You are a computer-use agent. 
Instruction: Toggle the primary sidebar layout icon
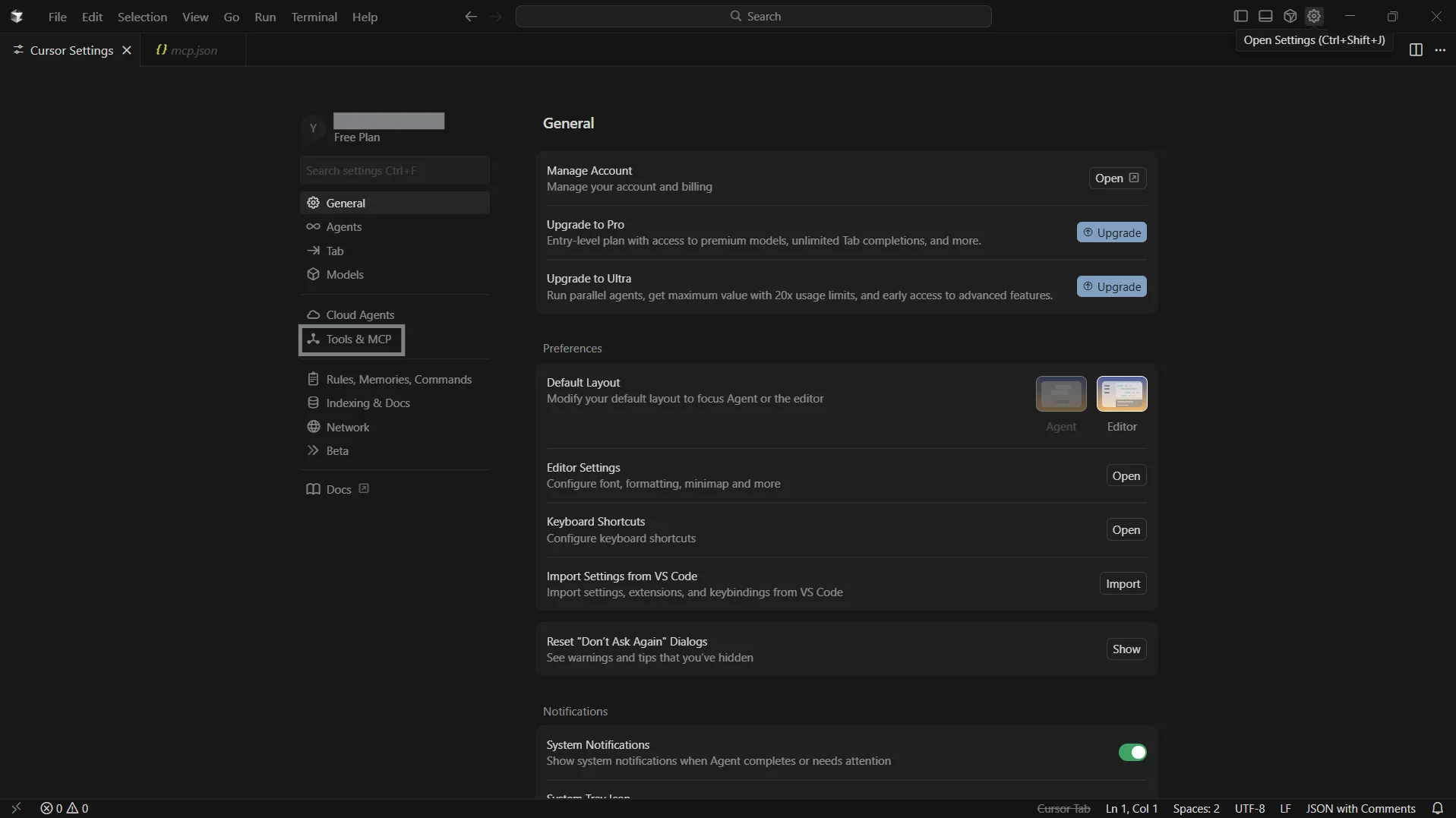pos(1240,16)
